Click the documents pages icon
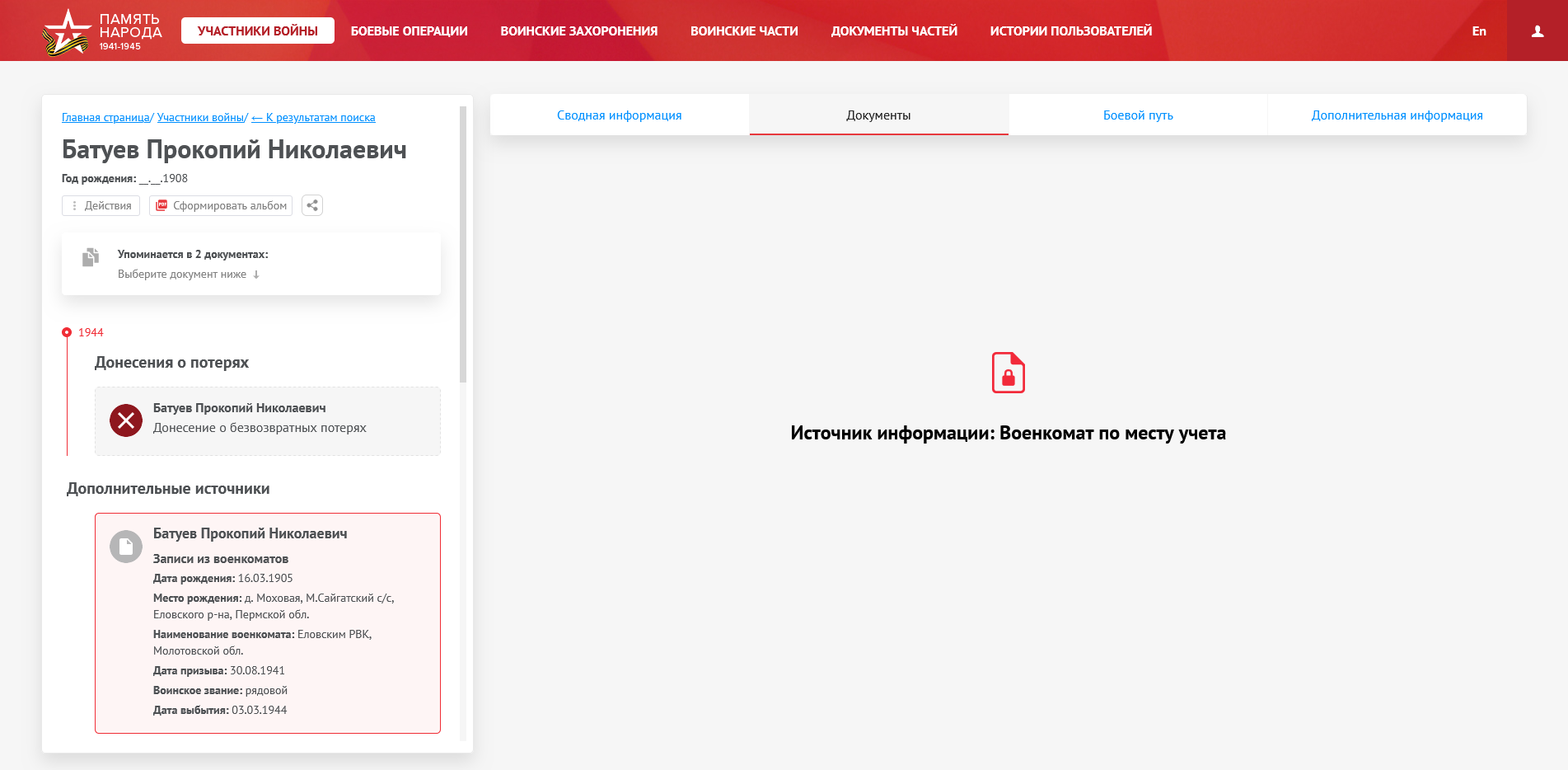The width and height of the screenshot is (1568, 770). coord(91,257)
